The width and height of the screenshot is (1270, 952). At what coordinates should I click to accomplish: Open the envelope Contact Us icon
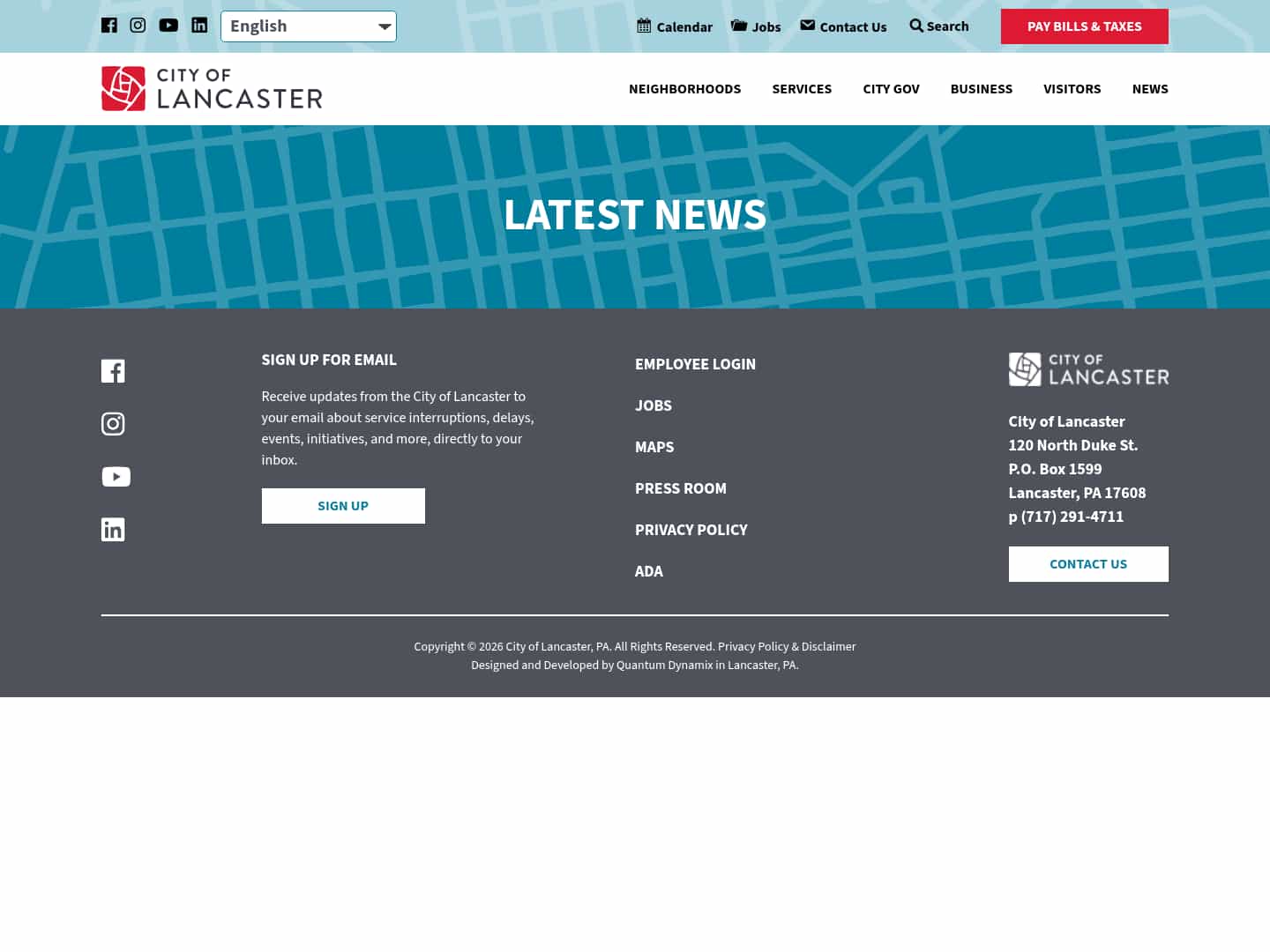tap(807, 26)
